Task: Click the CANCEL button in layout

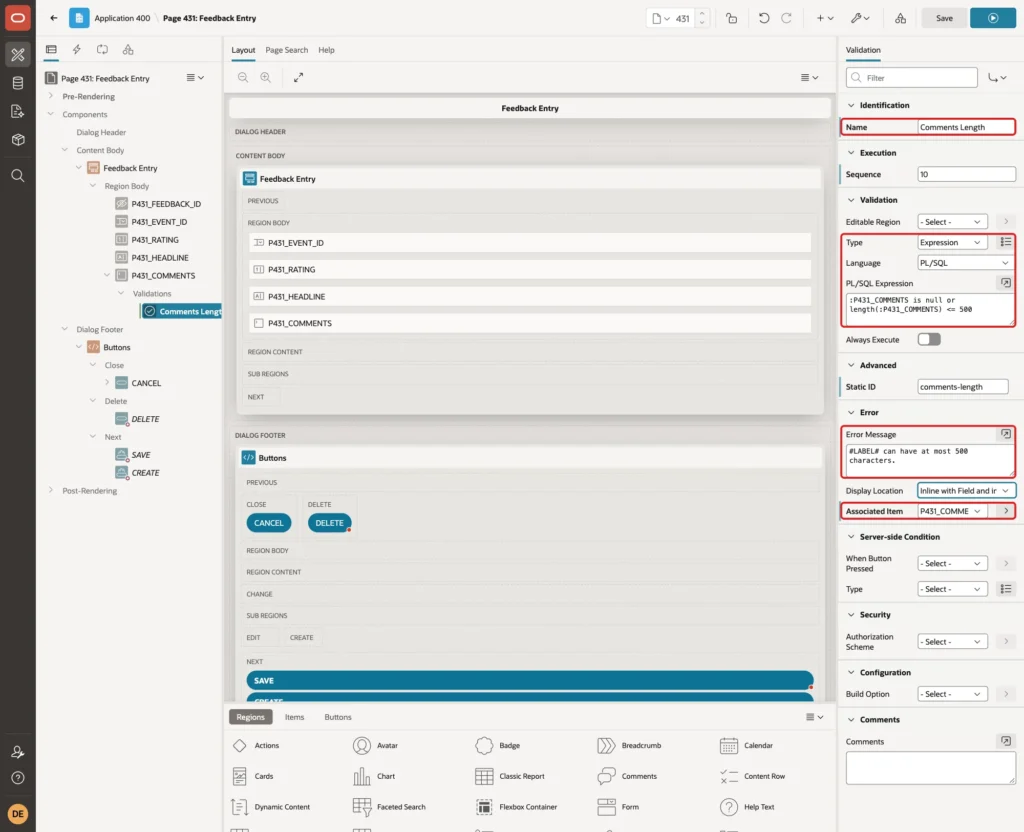Action: pos(268,523)
